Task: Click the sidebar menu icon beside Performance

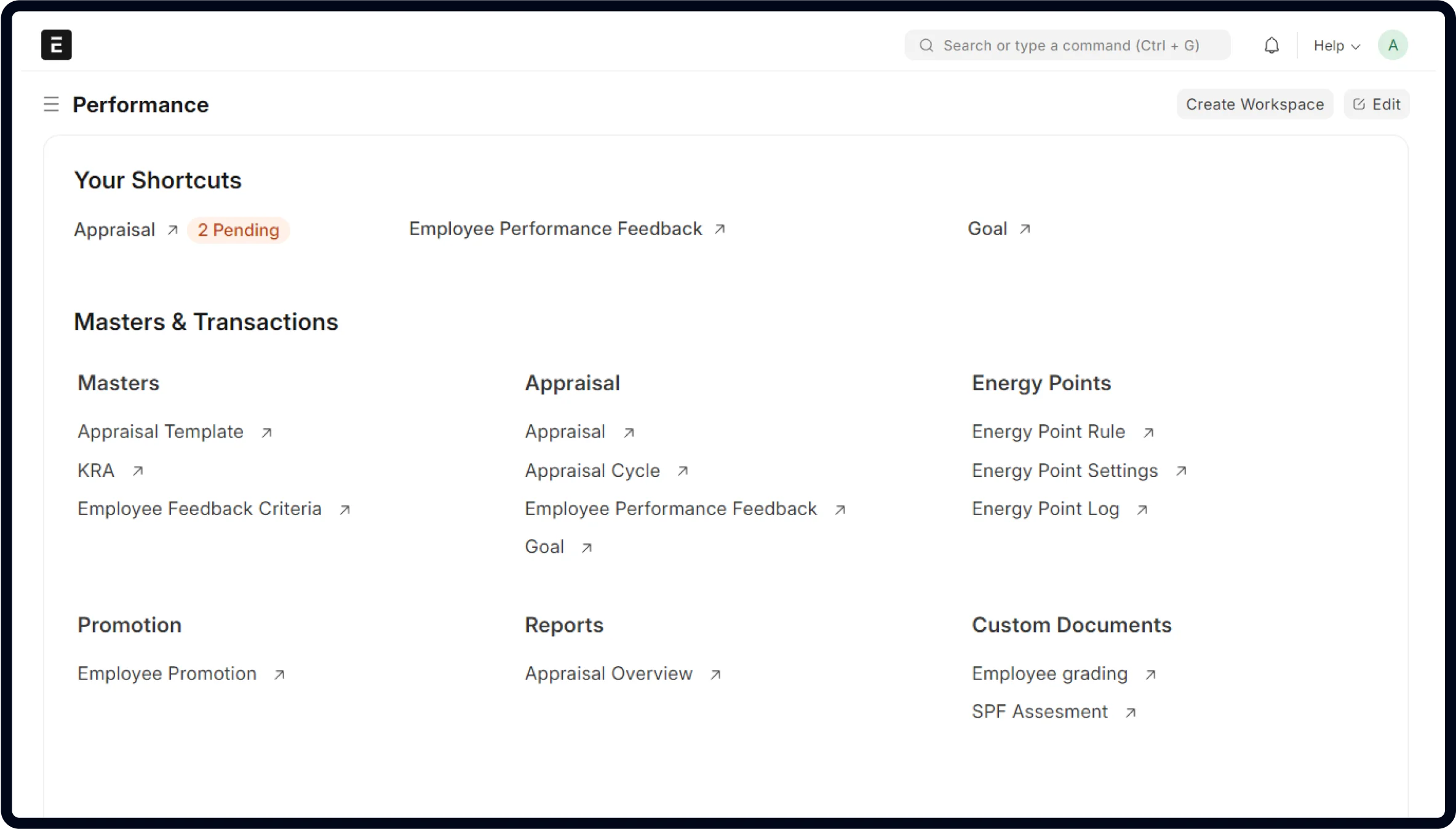Action: (50, 104)
